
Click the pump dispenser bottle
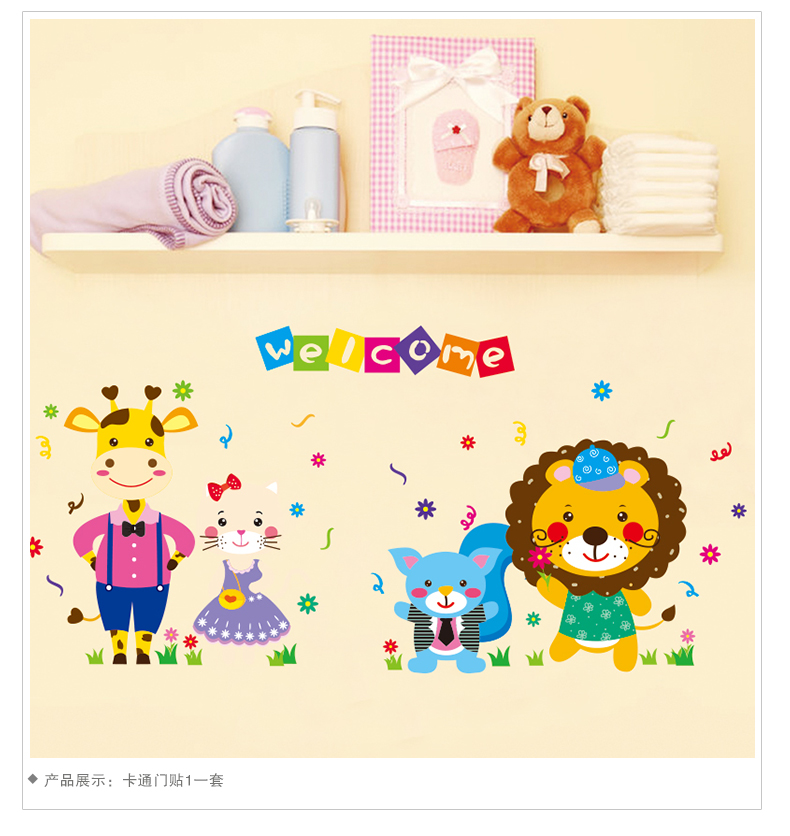pos(315,161)
